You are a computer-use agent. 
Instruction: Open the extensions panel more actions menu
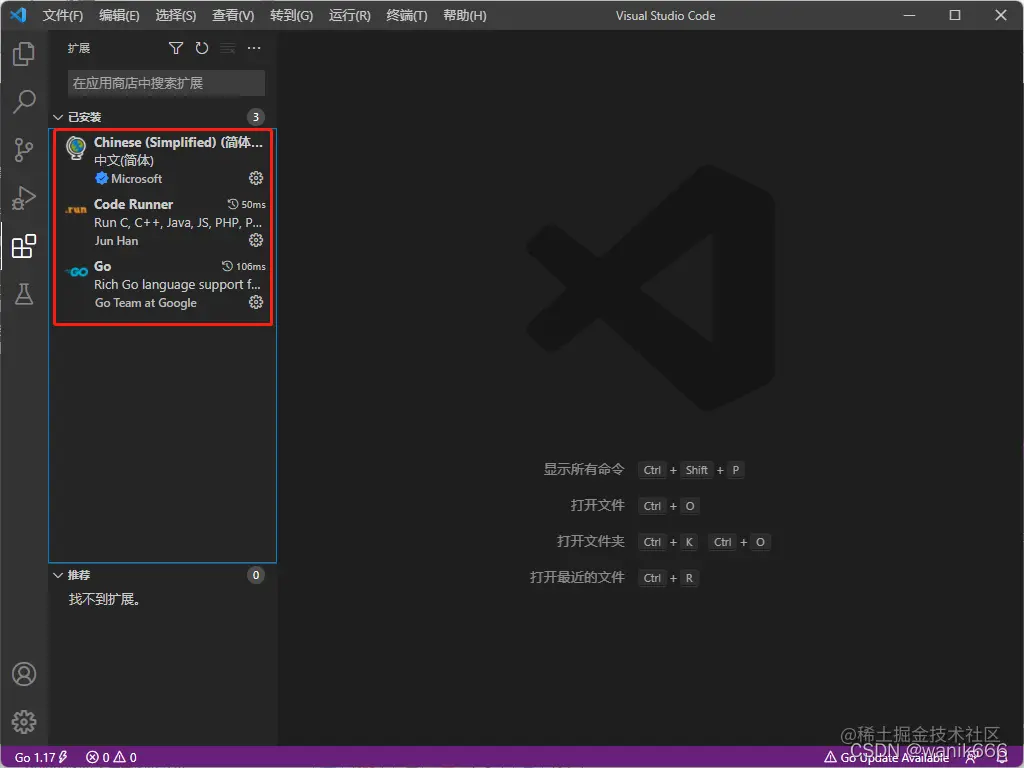254,48
